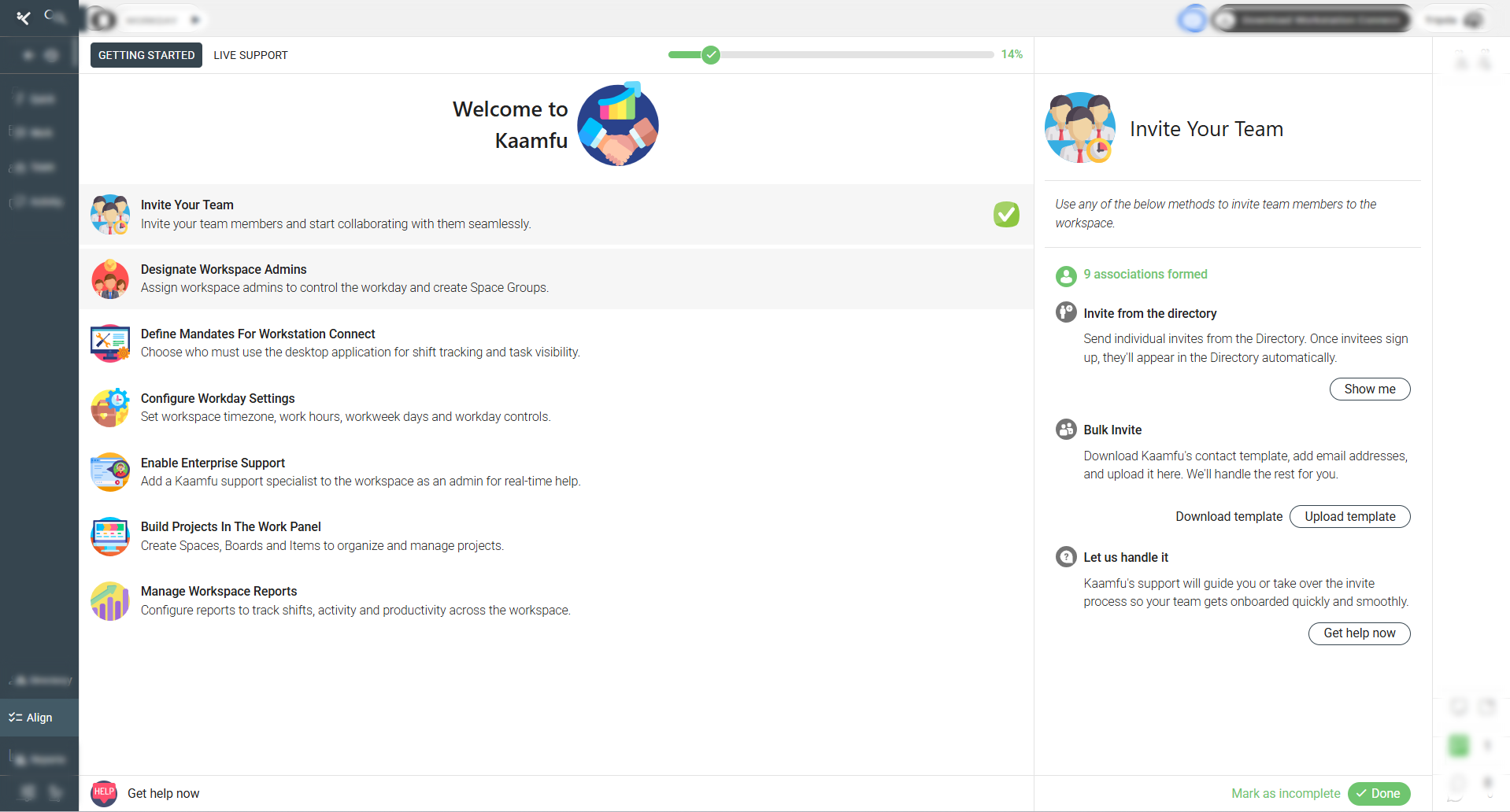Select the Getting Started tab
The width and height of the screenshot is (1510, 812).
(146, 55)
